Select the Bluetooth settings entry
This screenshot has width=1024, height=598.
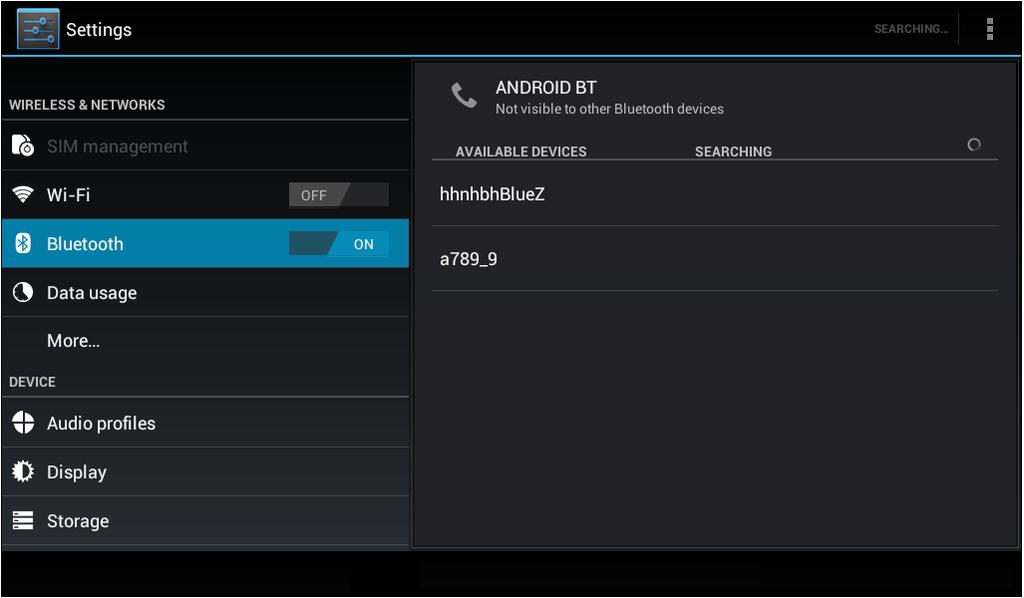pyautogui.click(x=206, y=244)
